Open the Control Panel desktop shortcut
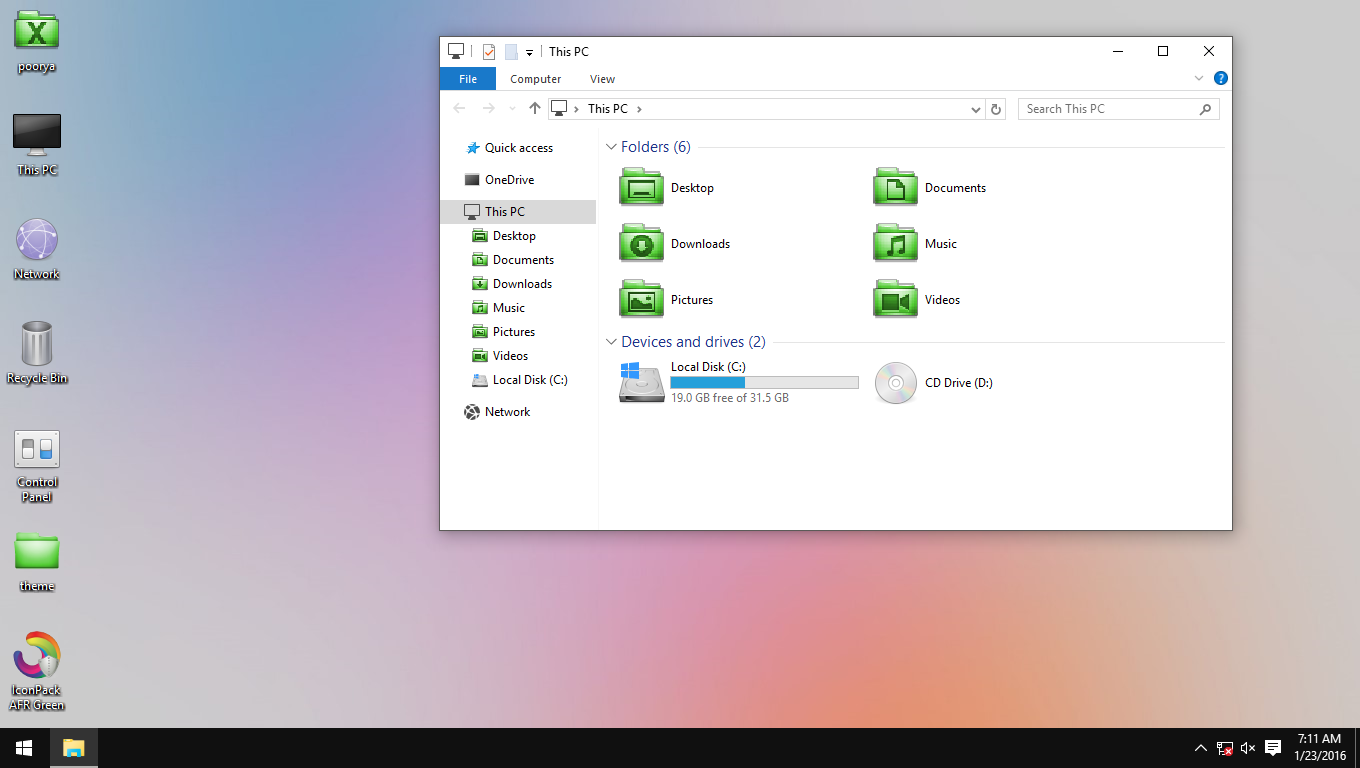Viewport: 1360px width, 768px height. [36, 449]
